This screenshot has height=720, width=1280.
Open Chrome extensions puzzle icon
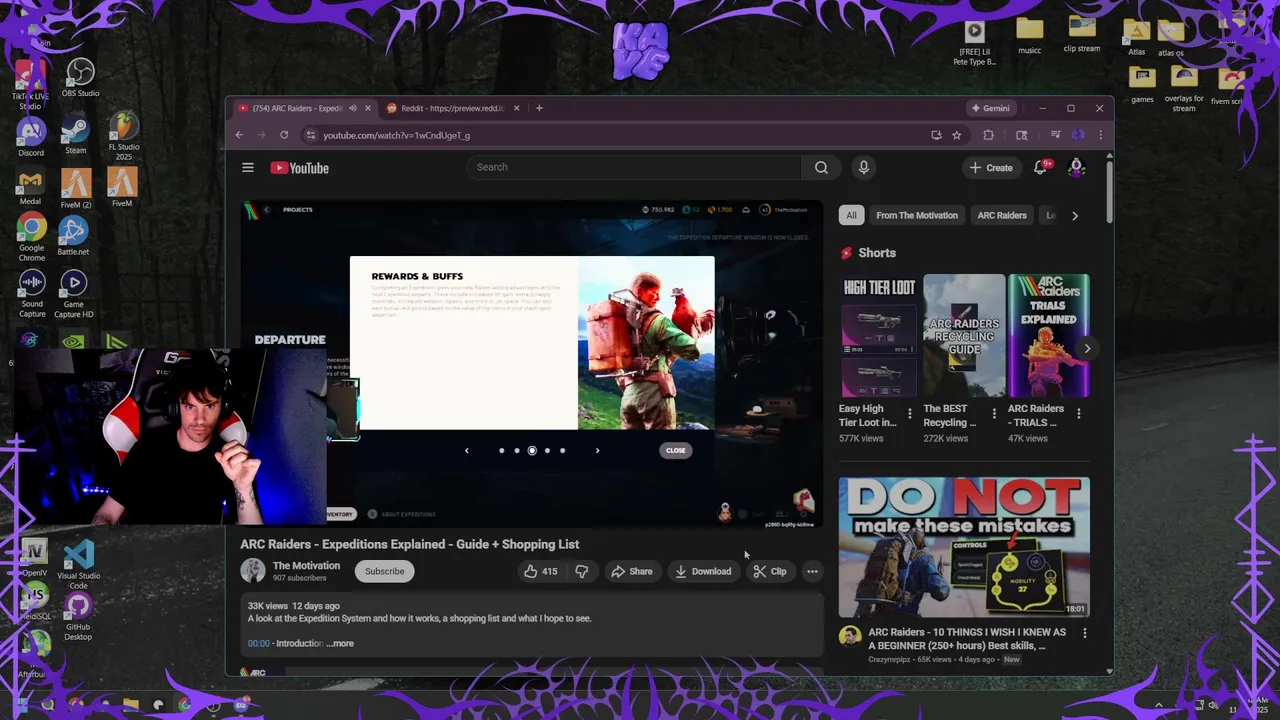point(989,135)
